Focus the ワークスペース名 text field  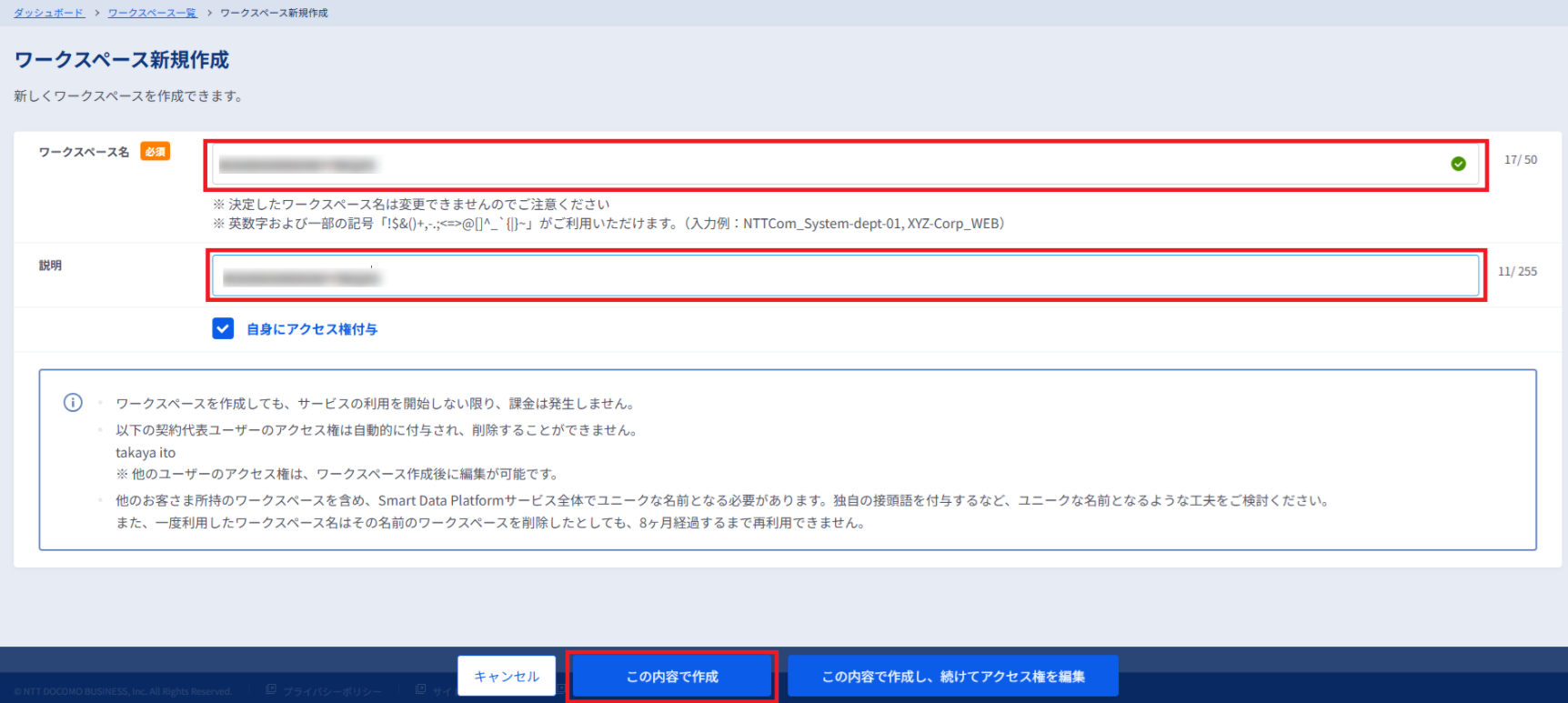point(828,165)
